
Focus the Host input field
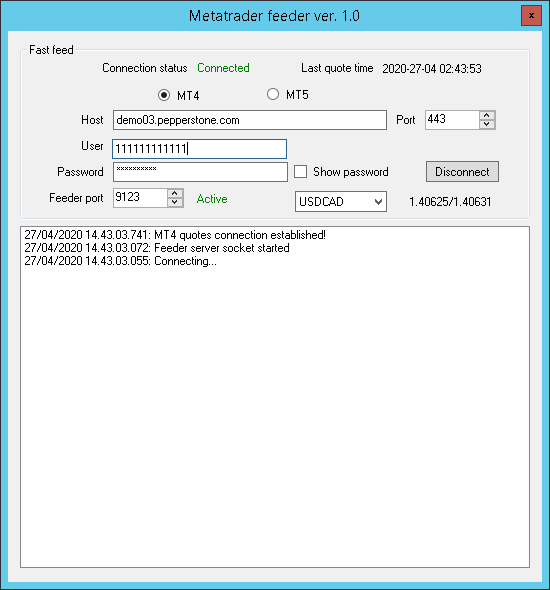pos(250,120)
